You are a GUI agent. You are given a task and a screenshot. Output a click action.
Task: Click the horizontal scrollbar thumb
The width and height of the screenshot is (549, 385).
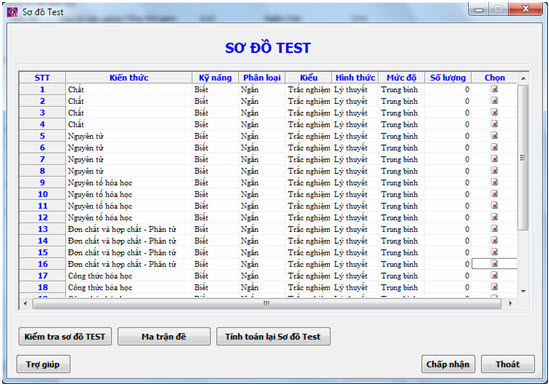click(x=267, y=303)
